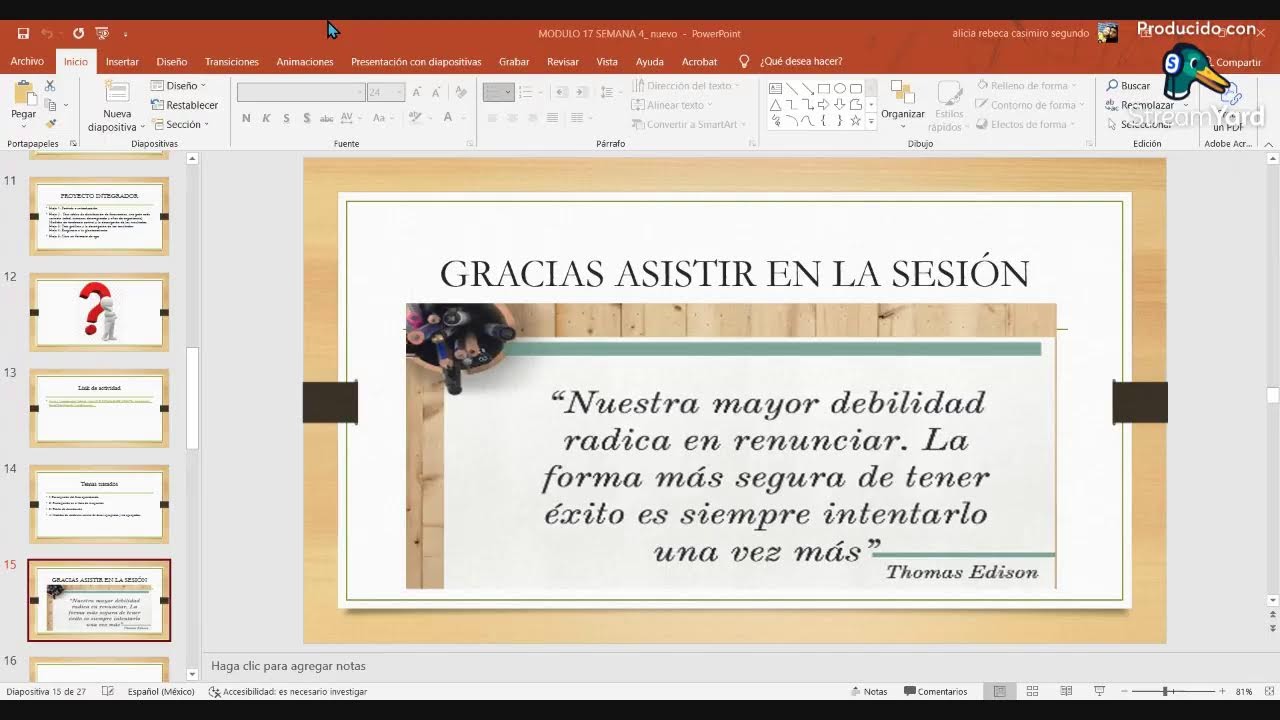Switch to Presentación con diapositivas tab
This screenshot has height=720, width=1280.
click(416, 61)
